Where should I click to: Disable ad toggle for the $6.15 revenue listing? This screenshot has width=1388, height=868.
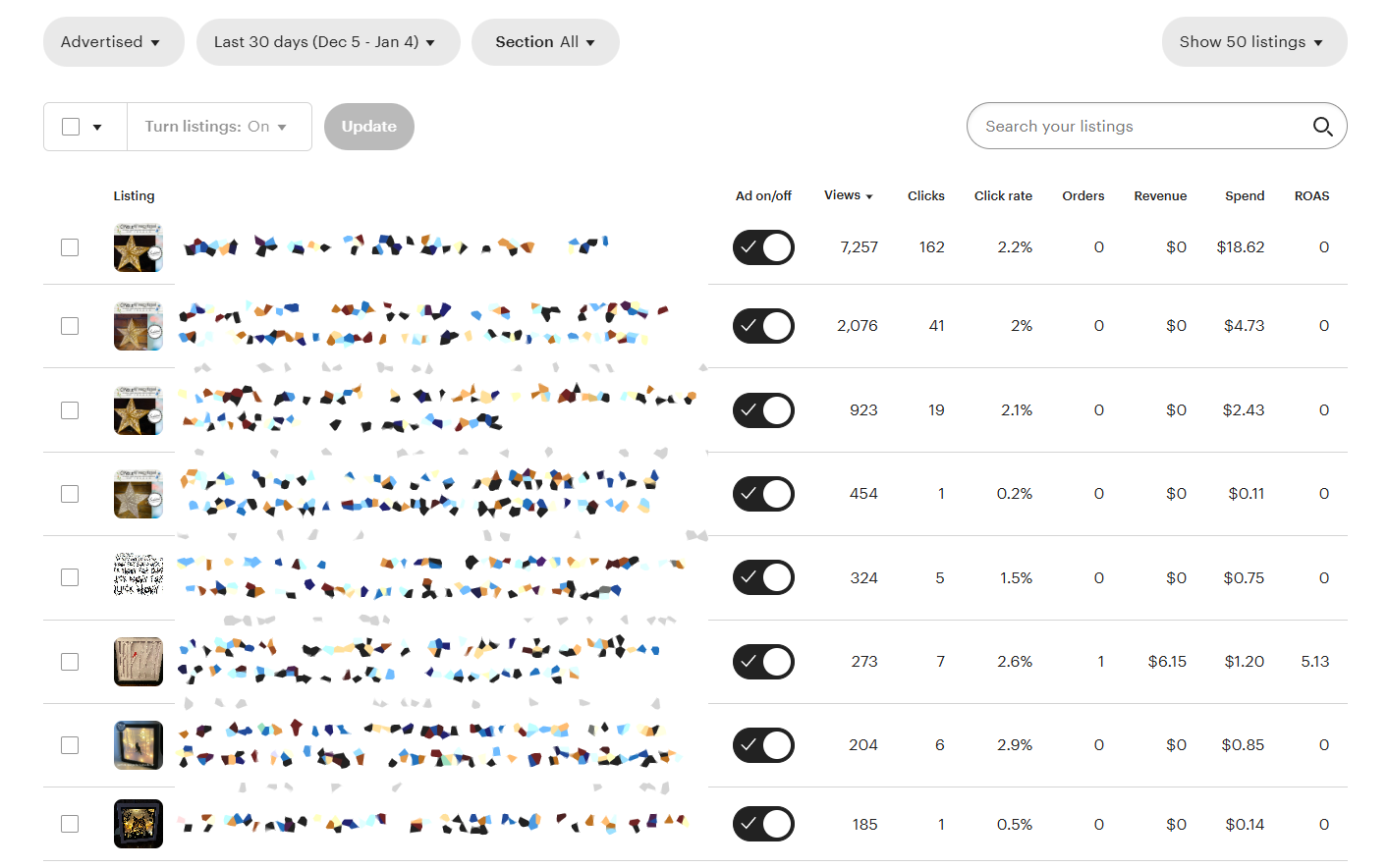point(763,662)
